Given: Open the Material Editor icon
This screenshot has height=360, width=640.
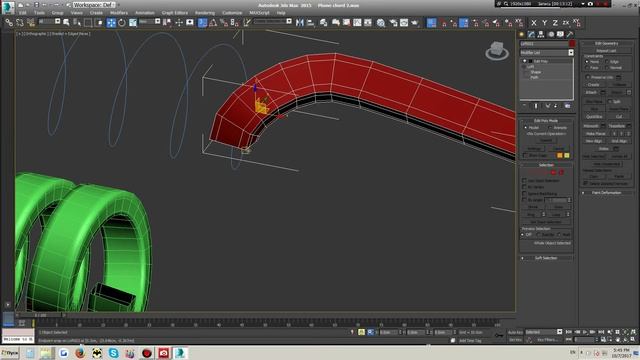Looking at the screenshot, I should (381, 23).
